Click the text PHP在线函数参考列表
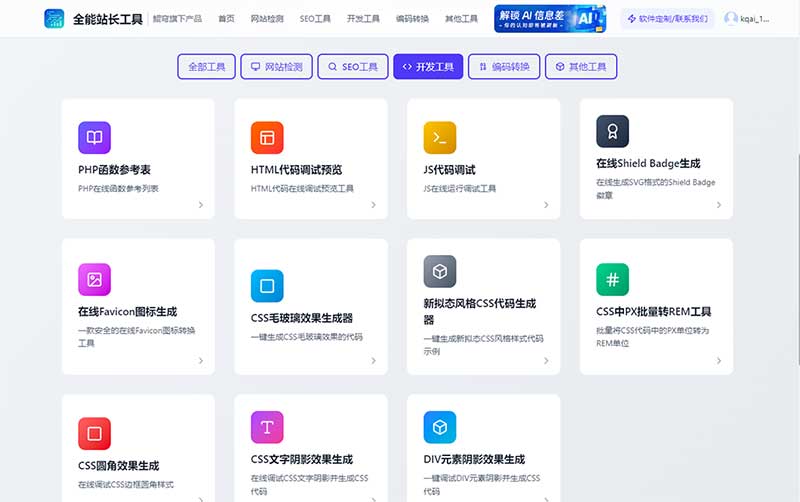 [118, 189]
